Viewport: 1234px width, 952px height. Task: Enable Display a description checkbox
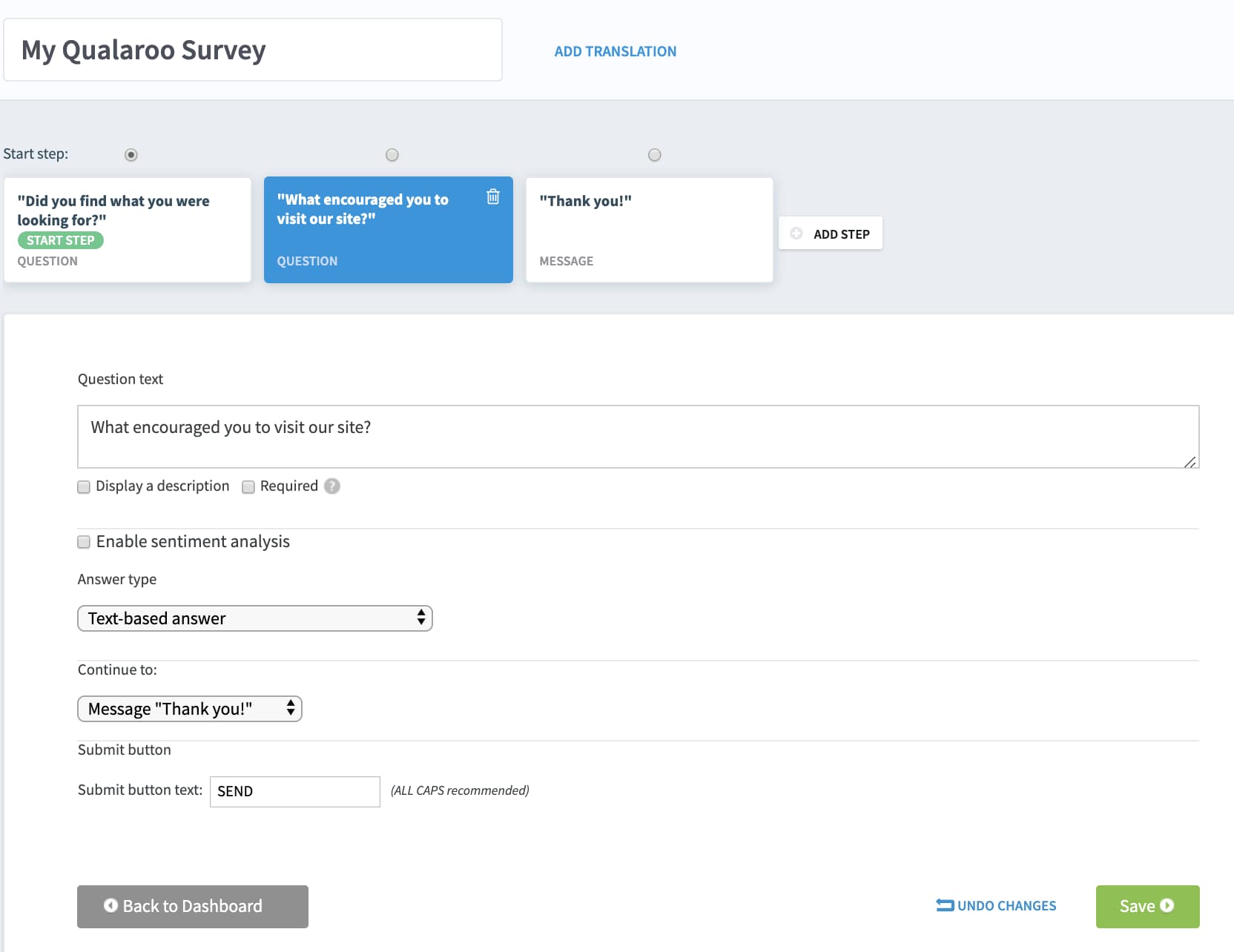coord(84,487)
